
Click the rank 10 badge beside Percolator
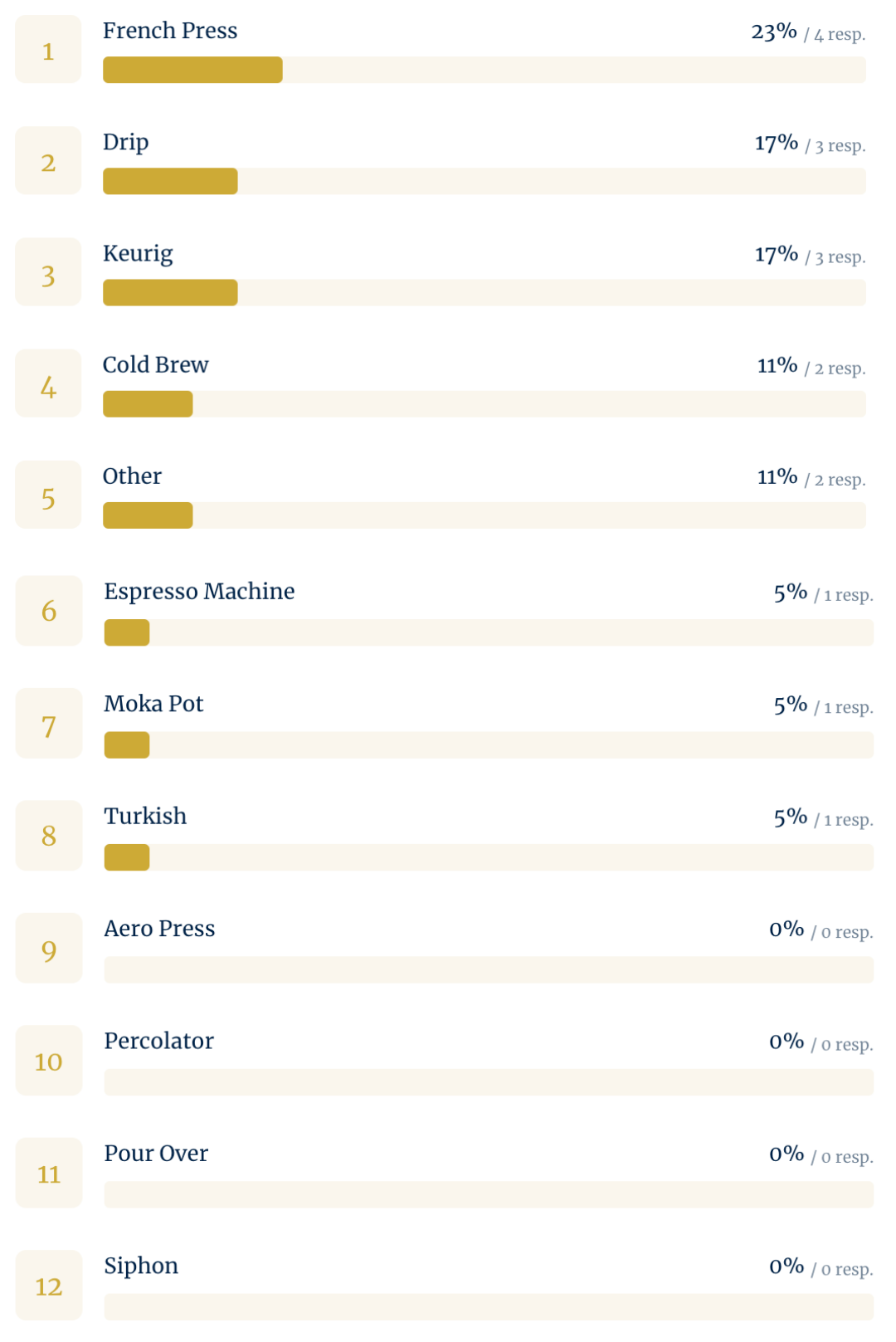[x=49, y=1060]
